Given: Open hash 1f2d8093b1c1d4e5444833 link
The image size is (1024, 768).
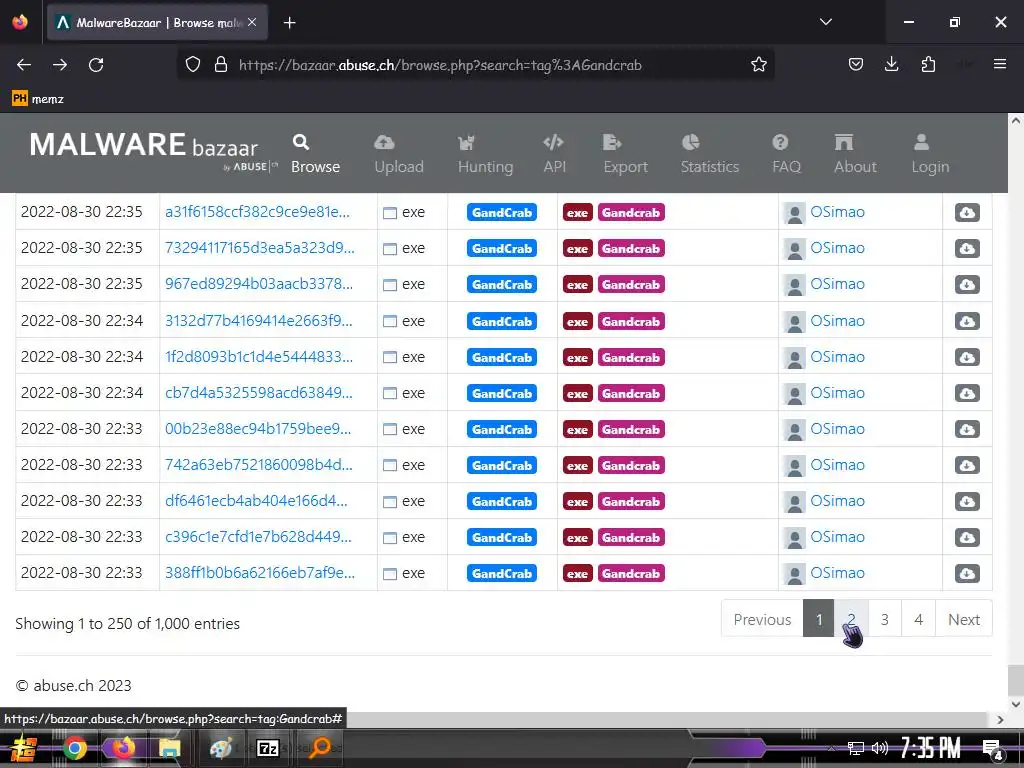Looking at the screenshot, I should point(259,357).
